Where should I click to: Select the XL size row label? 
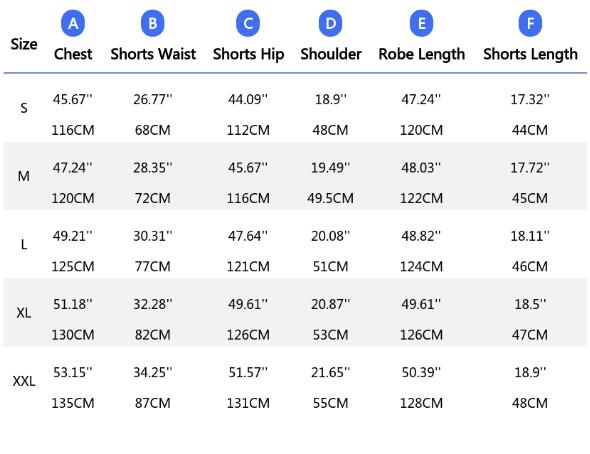tap(24, 313)
